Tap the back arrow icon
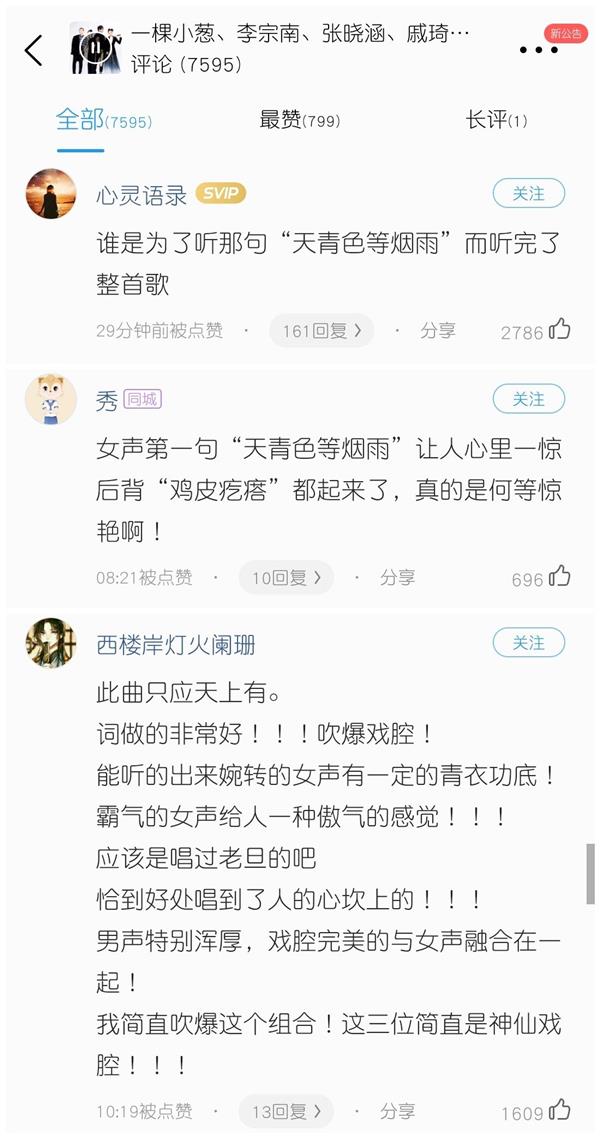 tap(33, 50)
